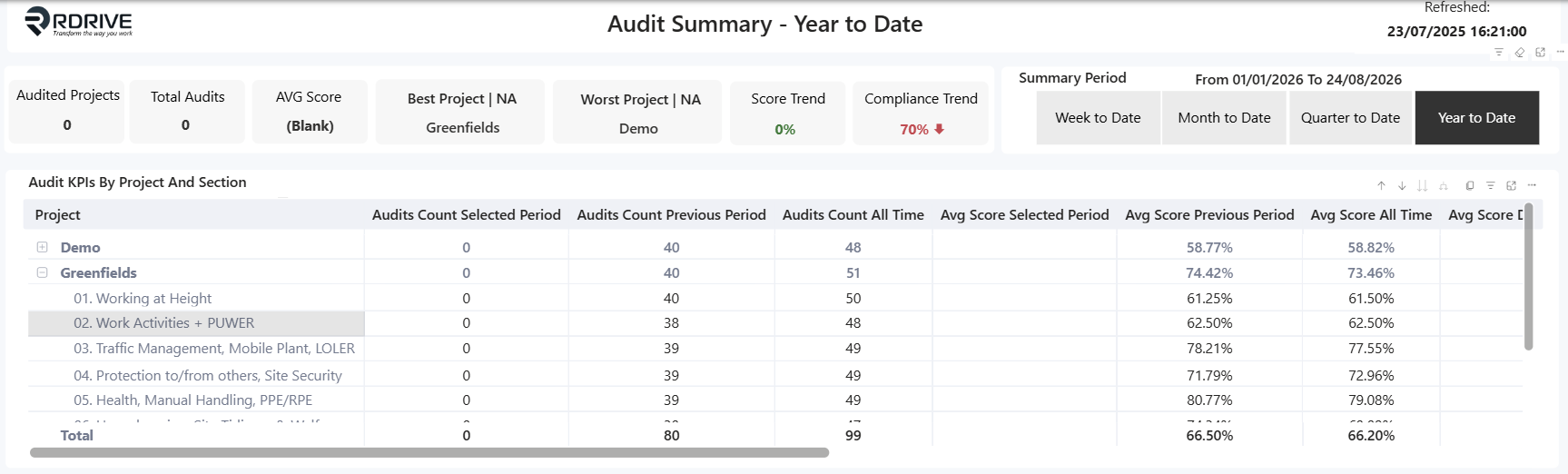Image resolution: width=1568 pixels, height=474 pixels.
Task: Select Quarter to Date period
Action: click(x=1351, y=117)
